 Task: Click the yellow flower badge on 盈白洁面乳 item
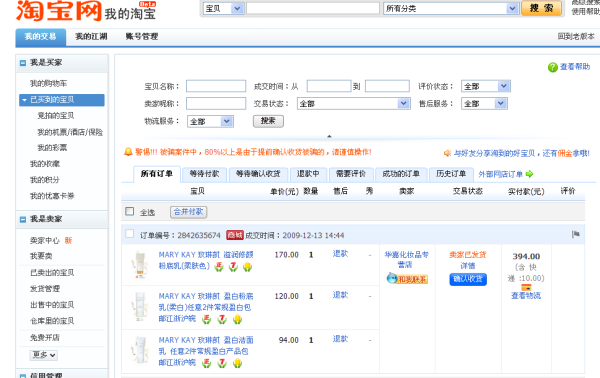coord(237,363)
